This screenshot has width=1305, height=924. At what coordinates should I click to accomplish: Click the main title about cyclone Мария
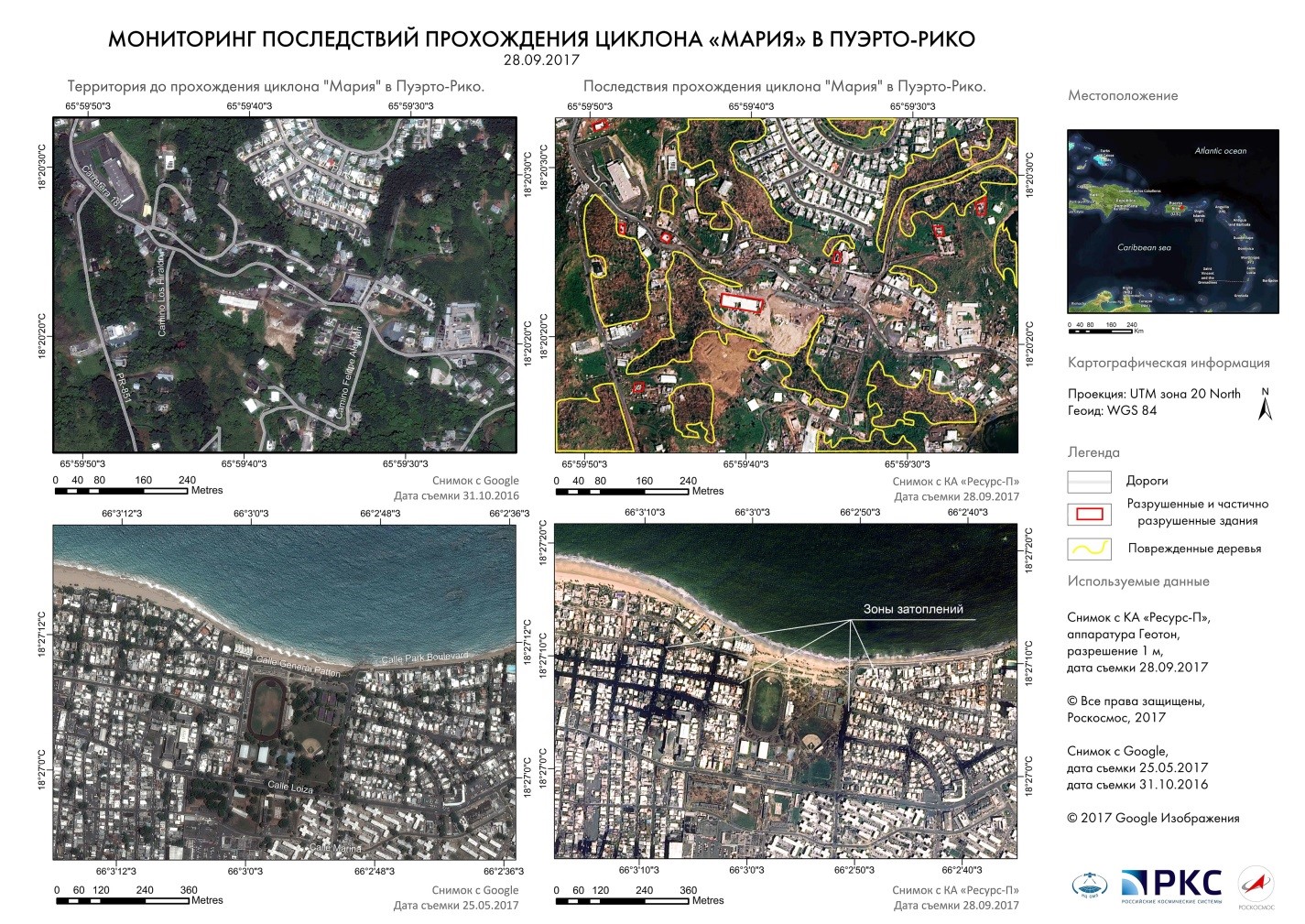pyautogui.click(x=541, y=39)
